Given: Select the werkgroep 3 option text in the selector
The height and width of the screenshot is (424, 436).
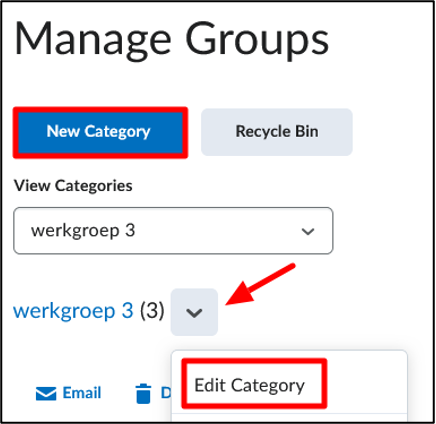Looking at the screenshot, I should click(83, 231).
